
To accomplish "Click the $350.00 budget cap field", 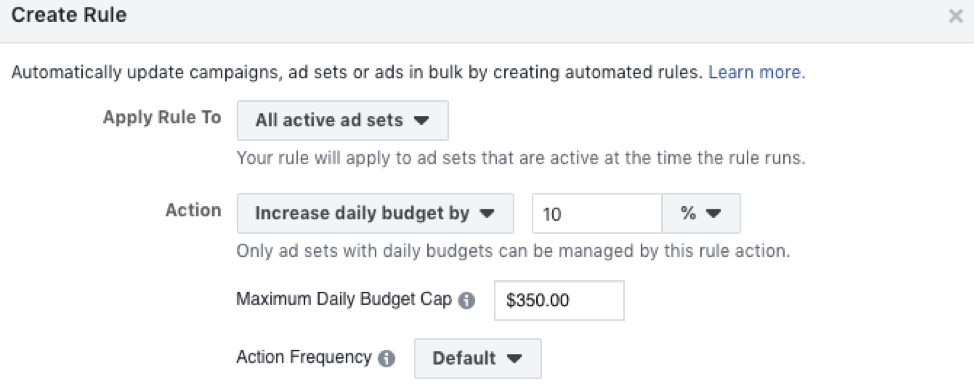I will 559,300.
